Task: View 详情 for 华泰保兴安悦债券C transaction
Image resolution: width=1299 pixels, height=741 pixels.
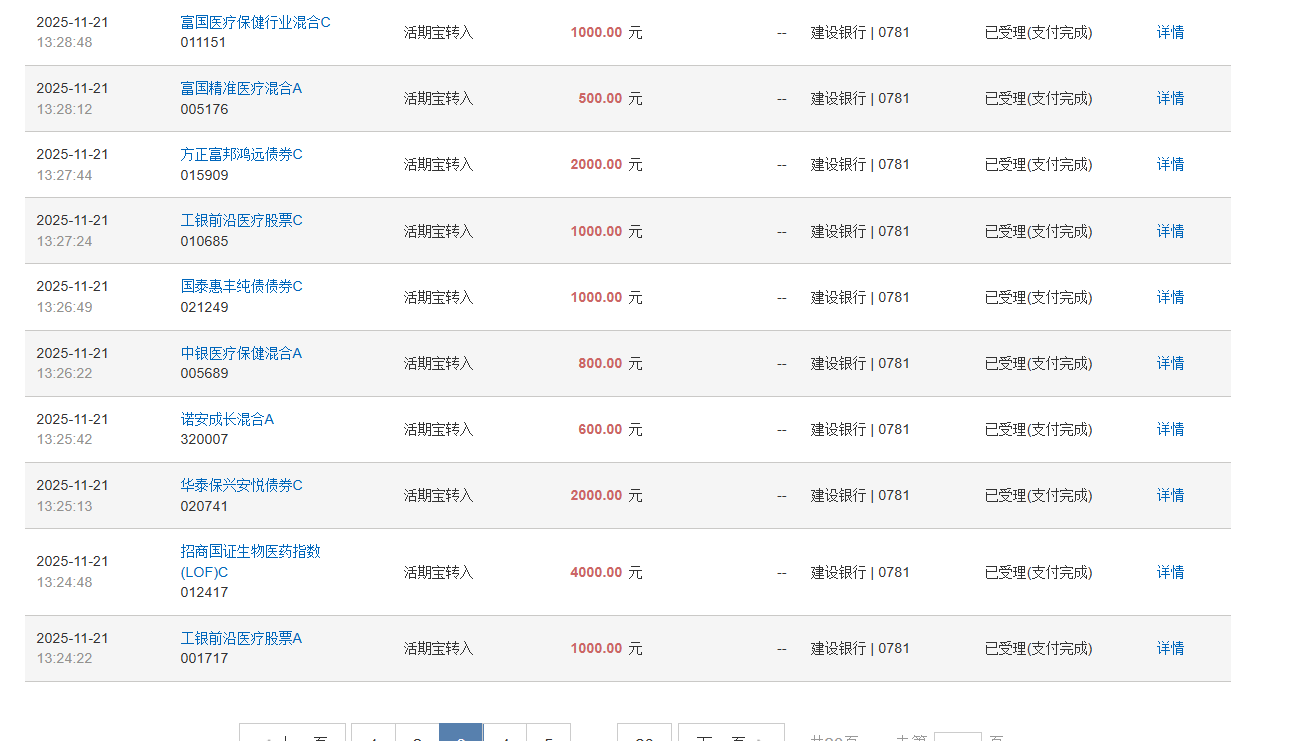Action: pos(1170,495)
